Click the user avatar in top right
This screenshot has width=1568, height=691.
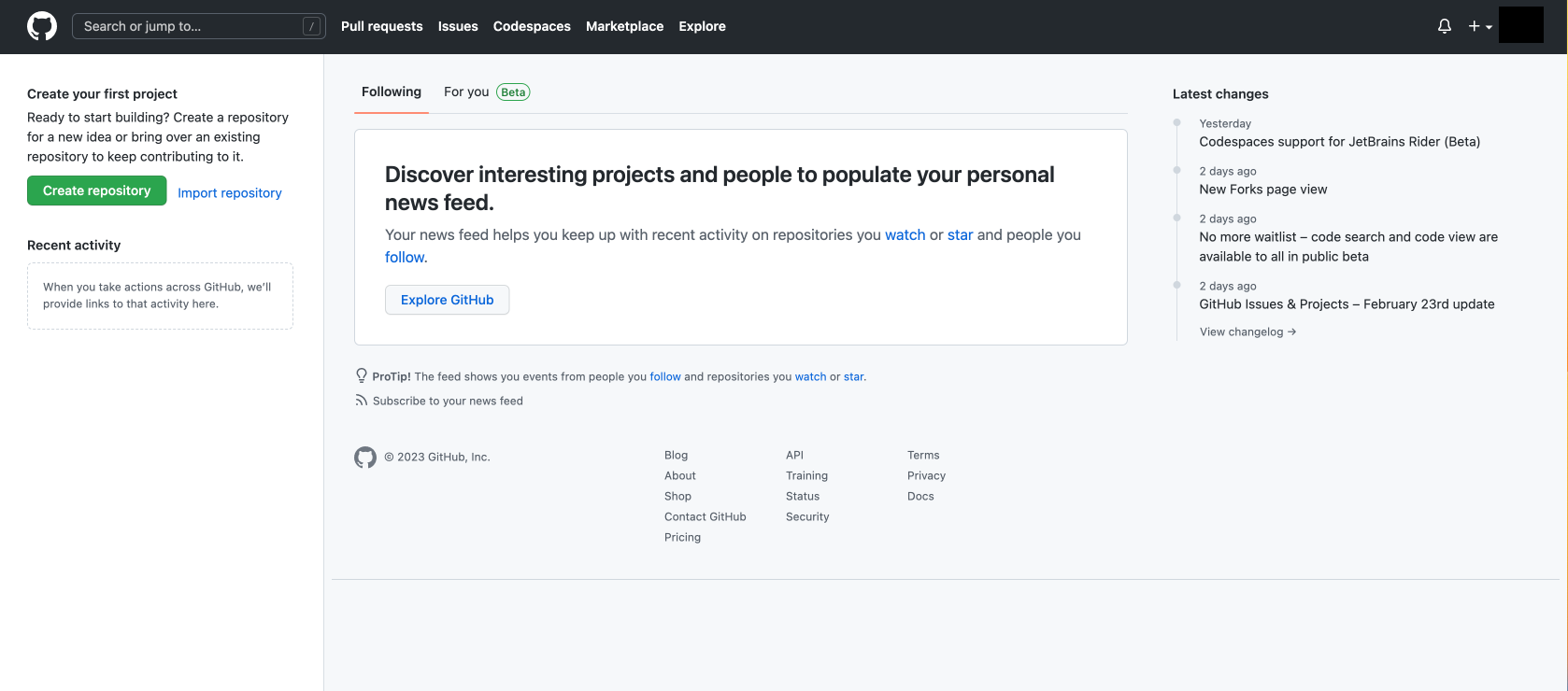pyautogui.click(x=1521, y=25)
